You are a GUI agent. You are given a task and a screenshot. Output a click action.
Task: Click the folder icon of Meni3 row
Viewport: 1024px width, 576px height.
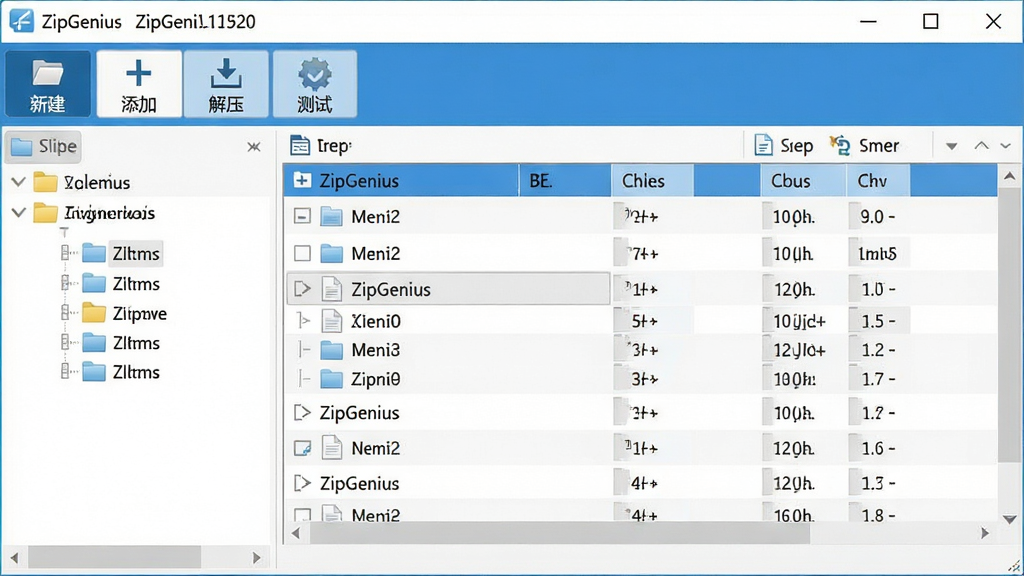coord(331,350)
